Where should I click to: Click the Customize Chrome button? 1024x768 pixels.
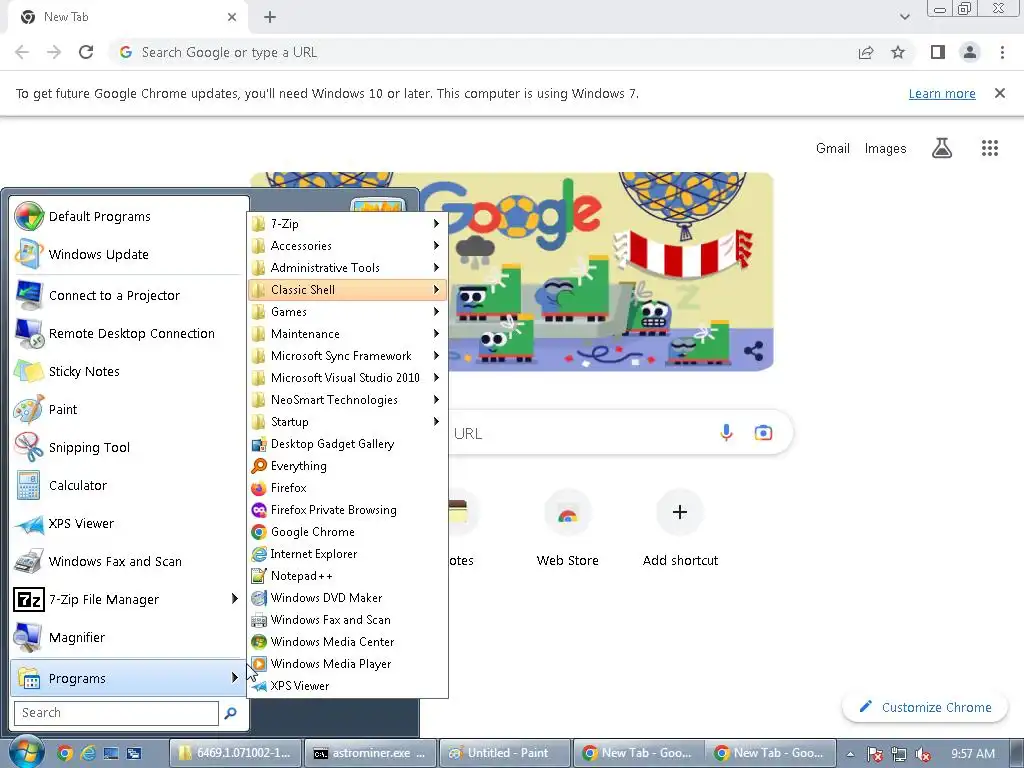pos(925,707)
